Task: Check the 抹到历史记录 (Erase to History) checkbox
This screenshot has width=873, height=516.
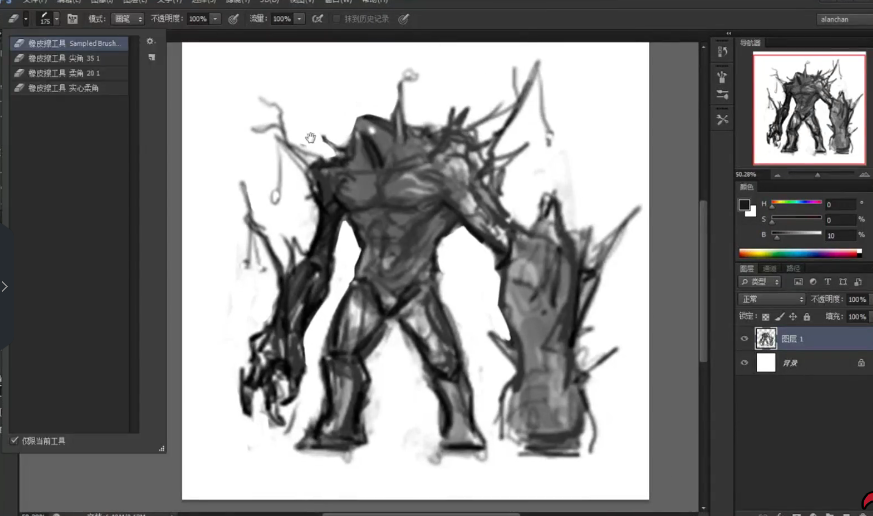Action: coord(336,19)
